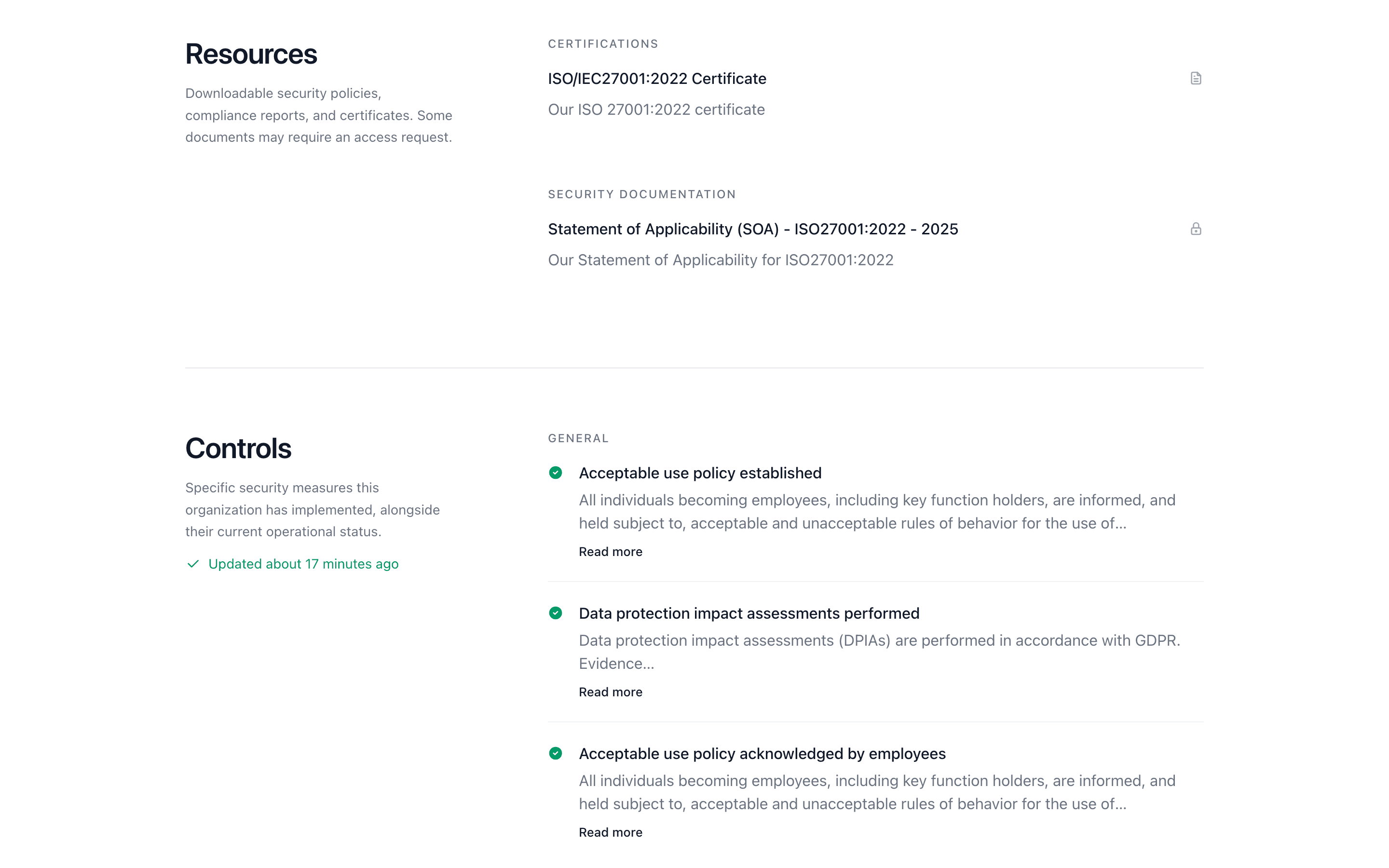This screenshot has width=1389, height=868.
Task: Open Statement of Applicability (SOA) document
Action: point(753,229)
